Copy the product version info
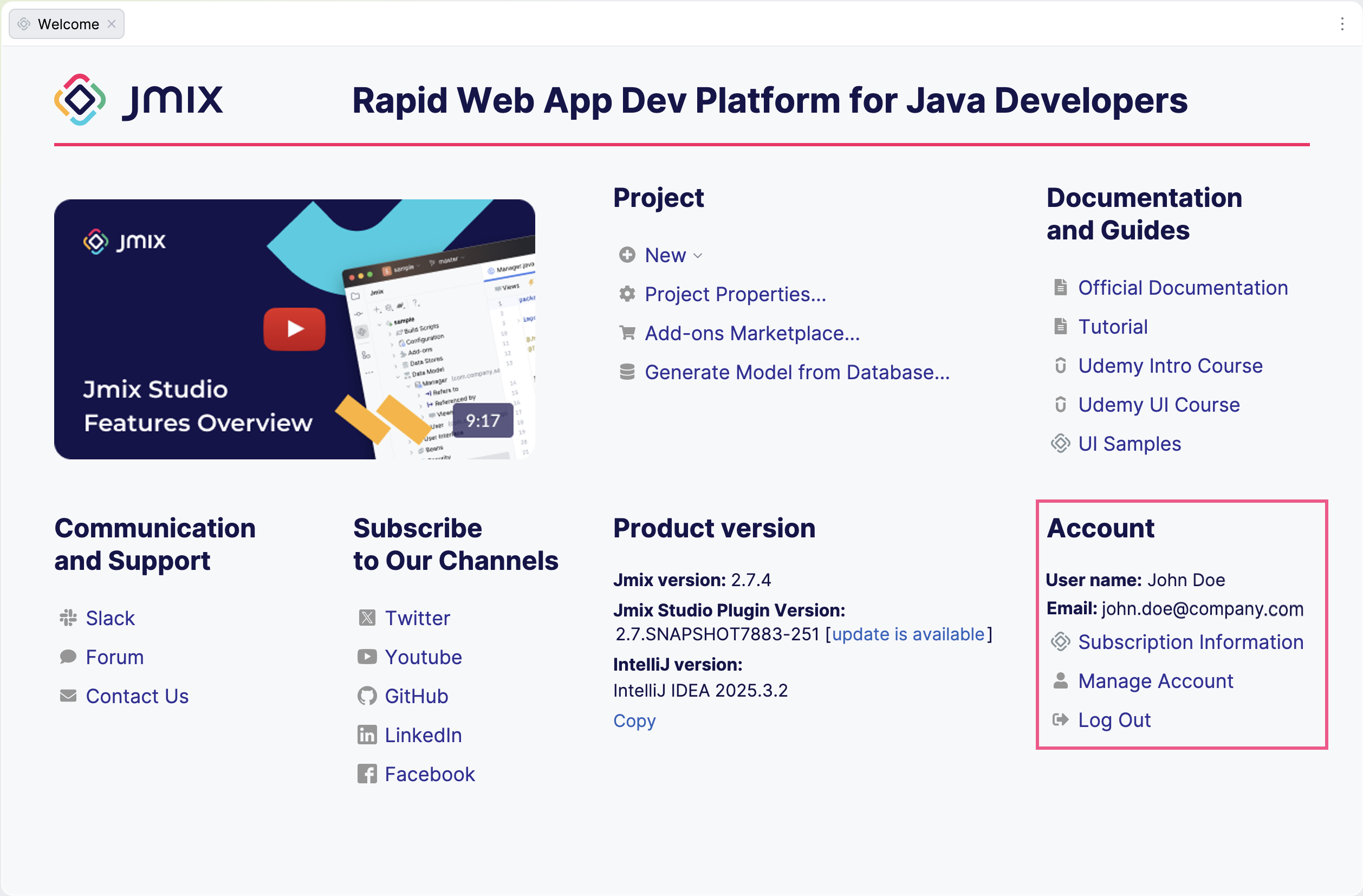 (634, 720)
